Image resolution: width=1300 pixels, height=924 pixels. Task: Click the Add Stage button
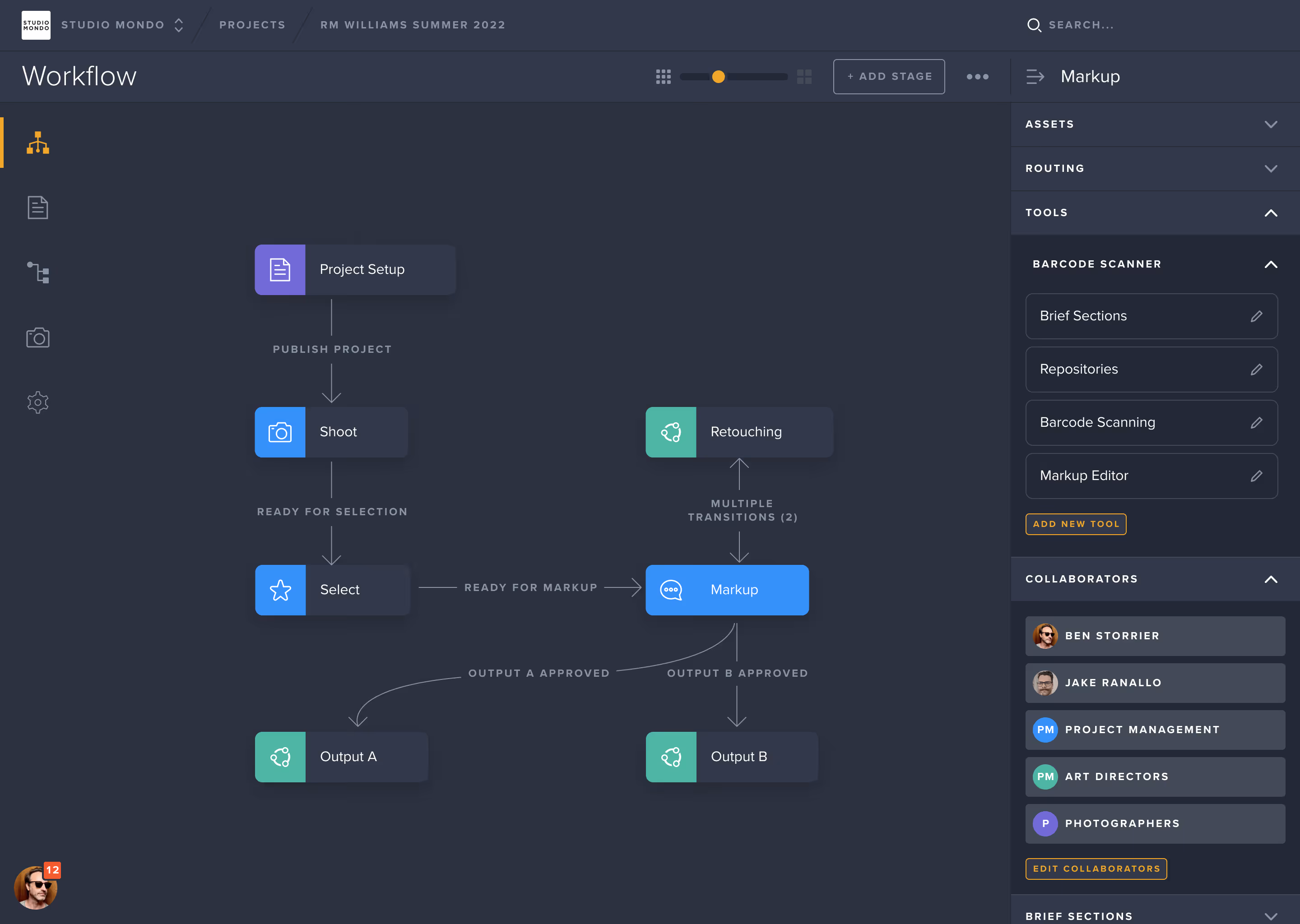[888, 76]
